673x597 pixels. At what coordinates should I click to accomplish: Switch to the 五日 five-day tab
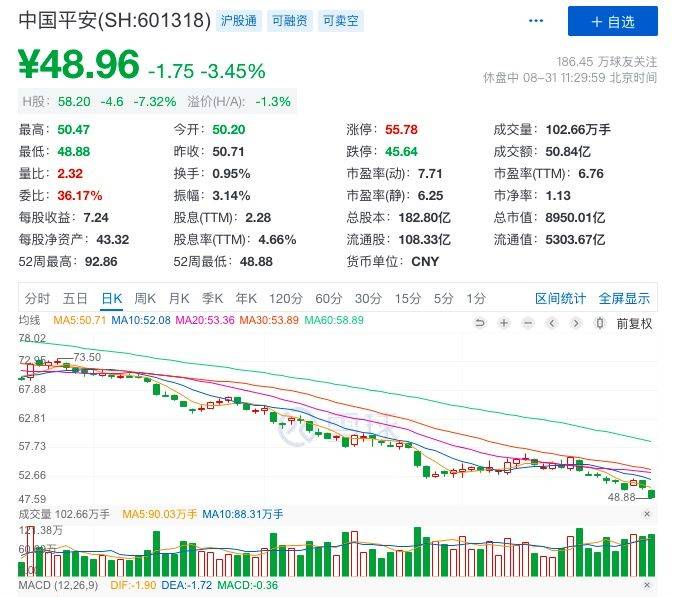click(75, 298)
